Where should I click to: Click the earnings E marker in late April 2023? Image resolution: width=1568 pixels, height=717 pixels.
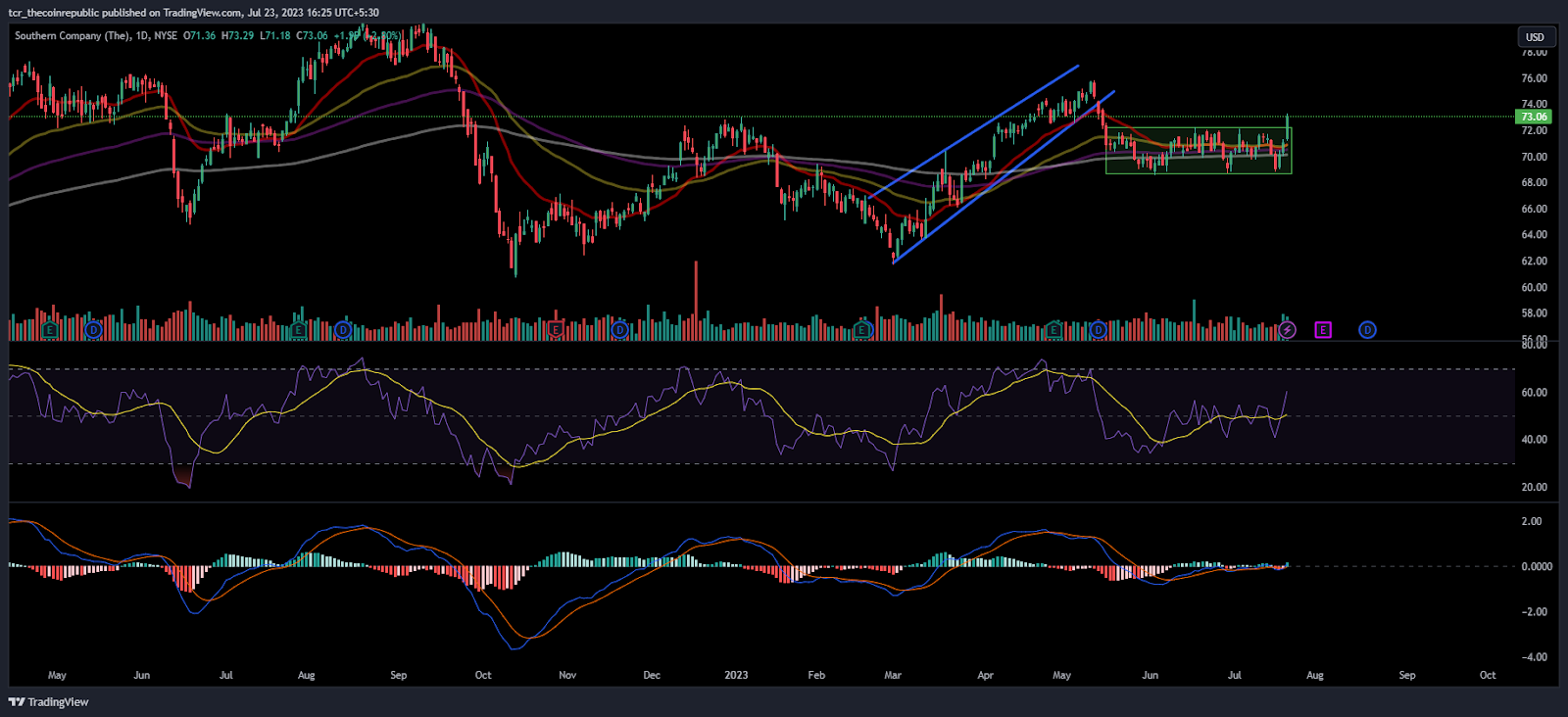pyautogui.click(x=1053, y=330)
